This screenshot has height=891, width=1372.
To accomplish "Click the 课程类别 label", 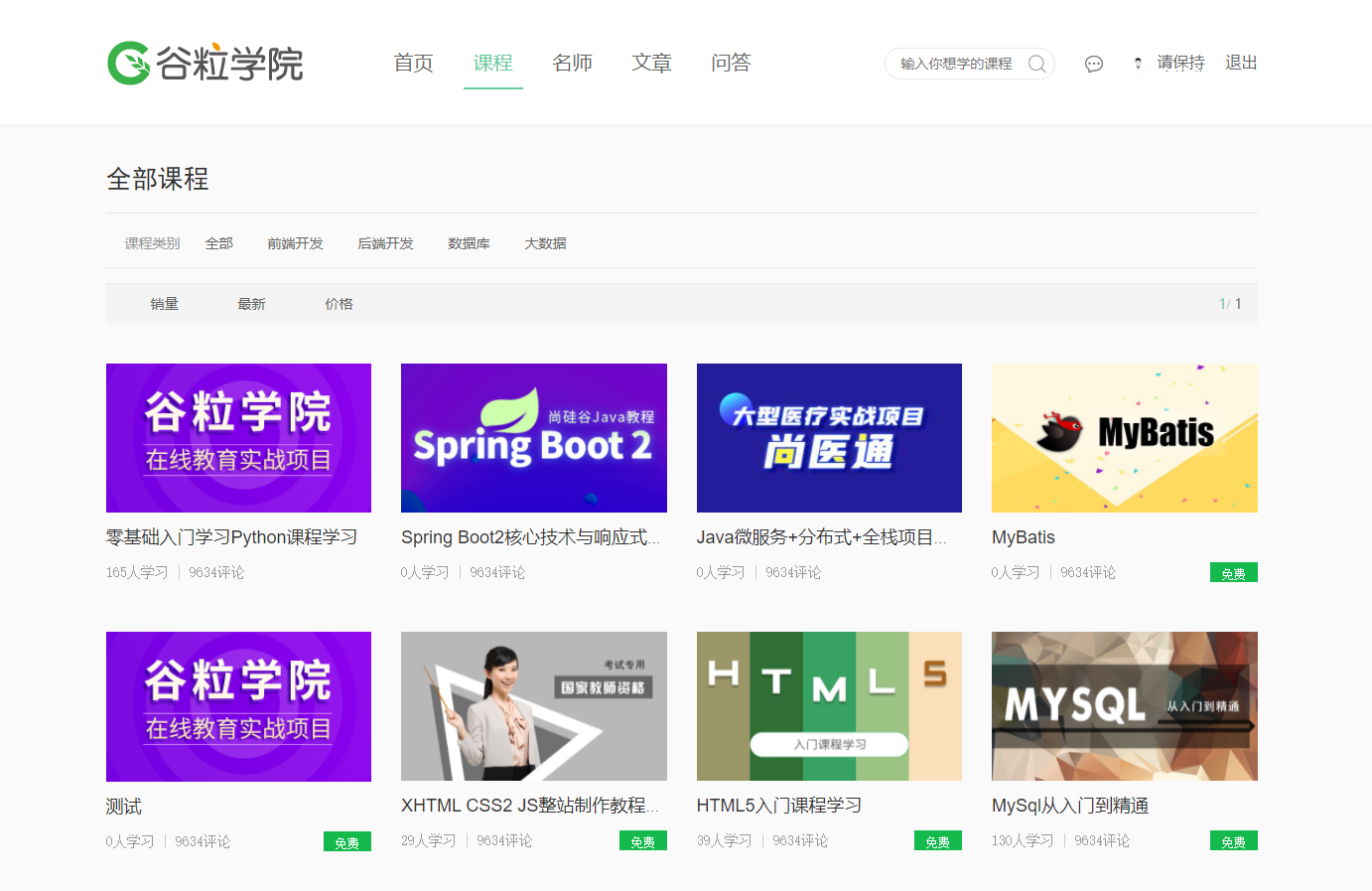I will pos(153,243).
